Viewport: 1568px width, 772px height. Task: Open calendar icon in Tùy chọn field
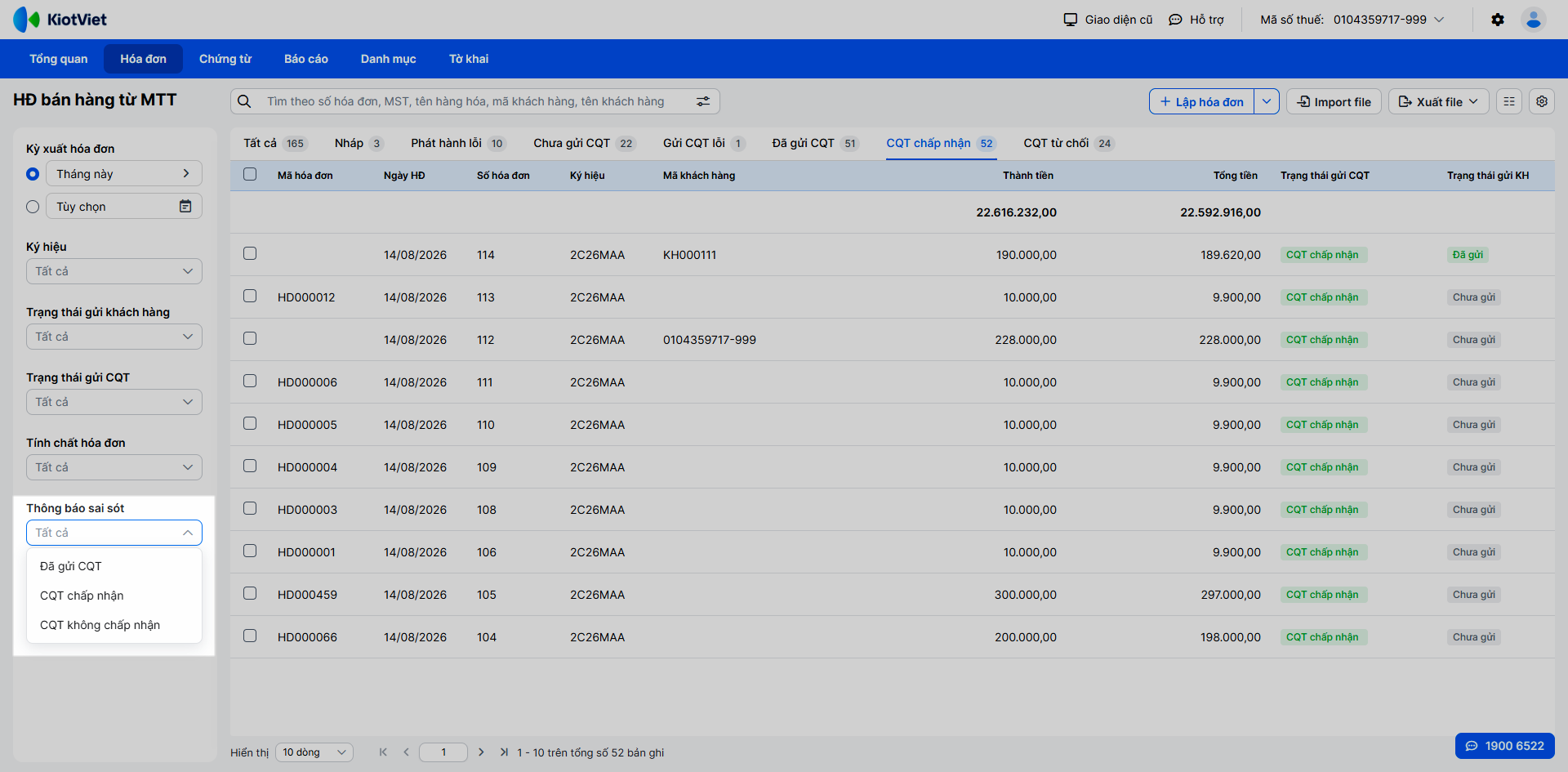click(185, 206)
